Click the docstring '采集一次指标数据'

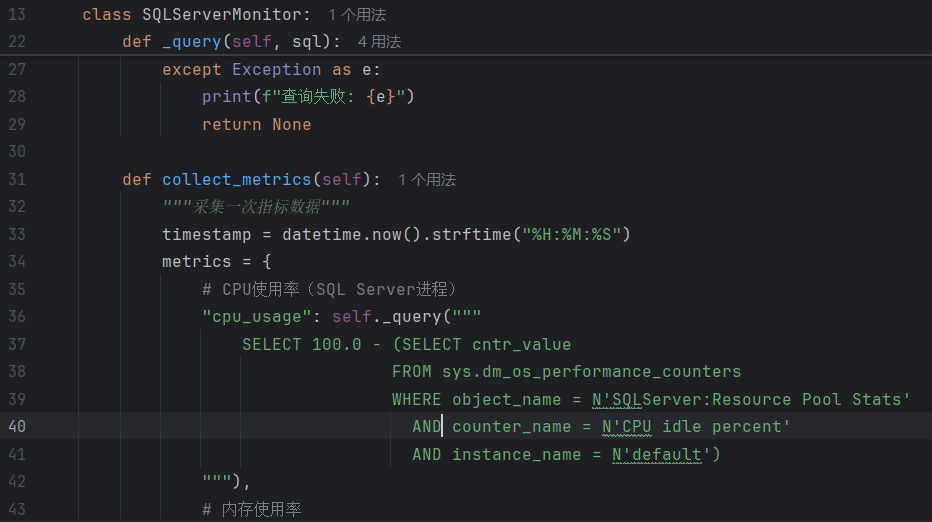(256, 206)
